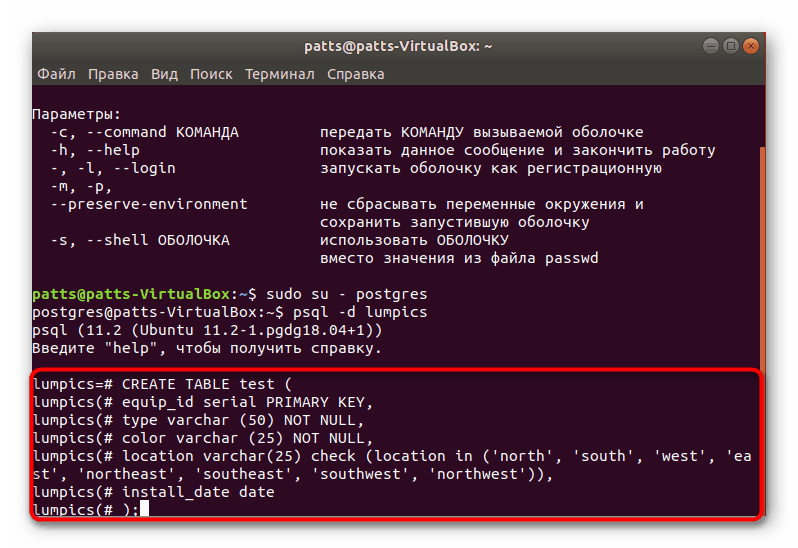This screenshot has width=798, height=548.
Task: Click the text cursor block after ');'
Action: (x=144, y=508)
